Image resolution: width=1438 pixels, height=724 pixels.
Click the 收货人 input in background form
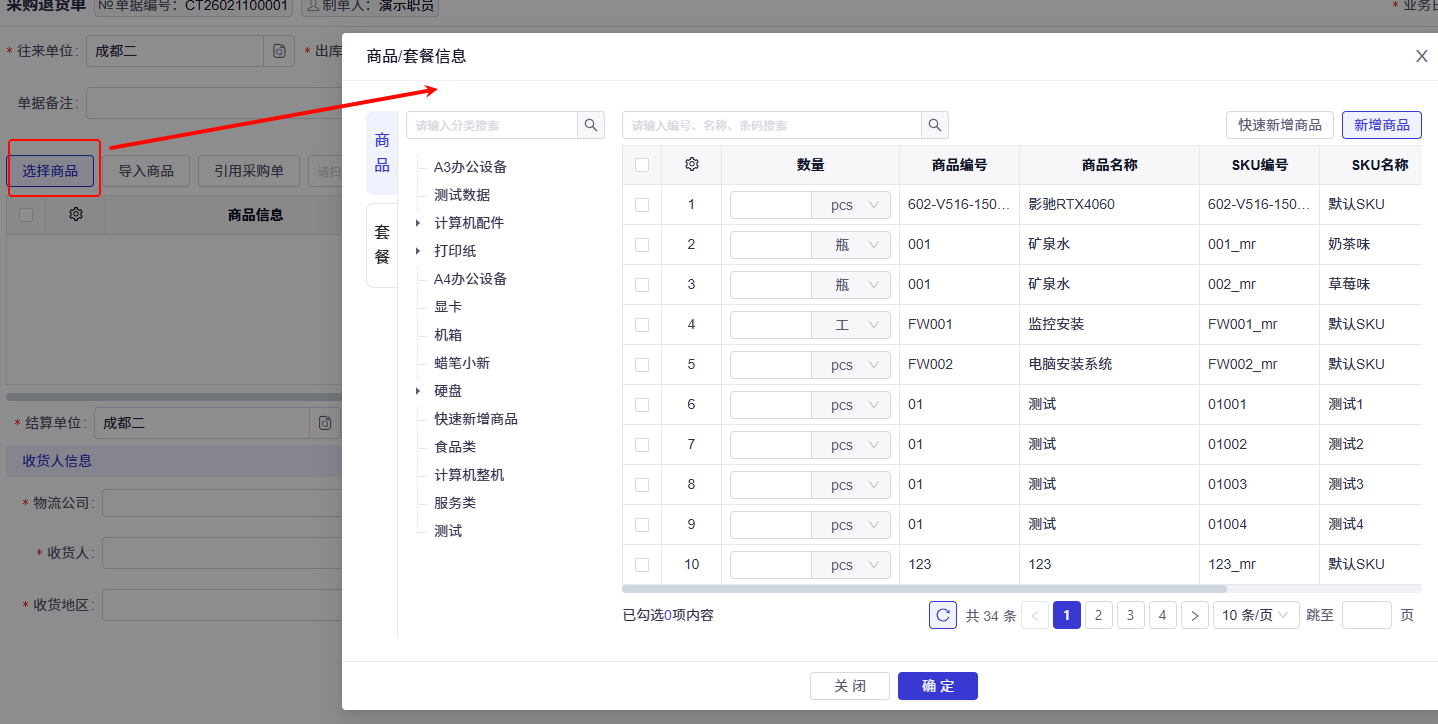222,552
